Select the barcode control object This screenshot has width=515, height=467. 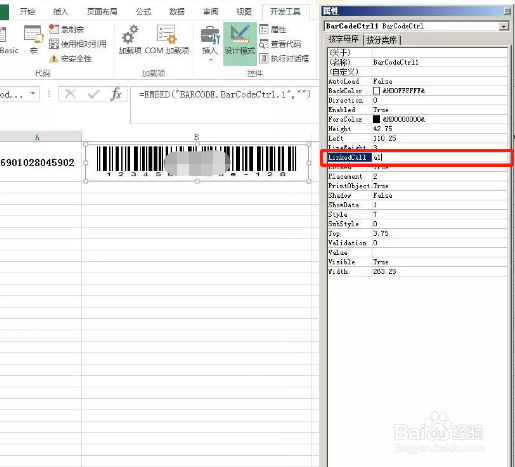click(x=197, y=163)
